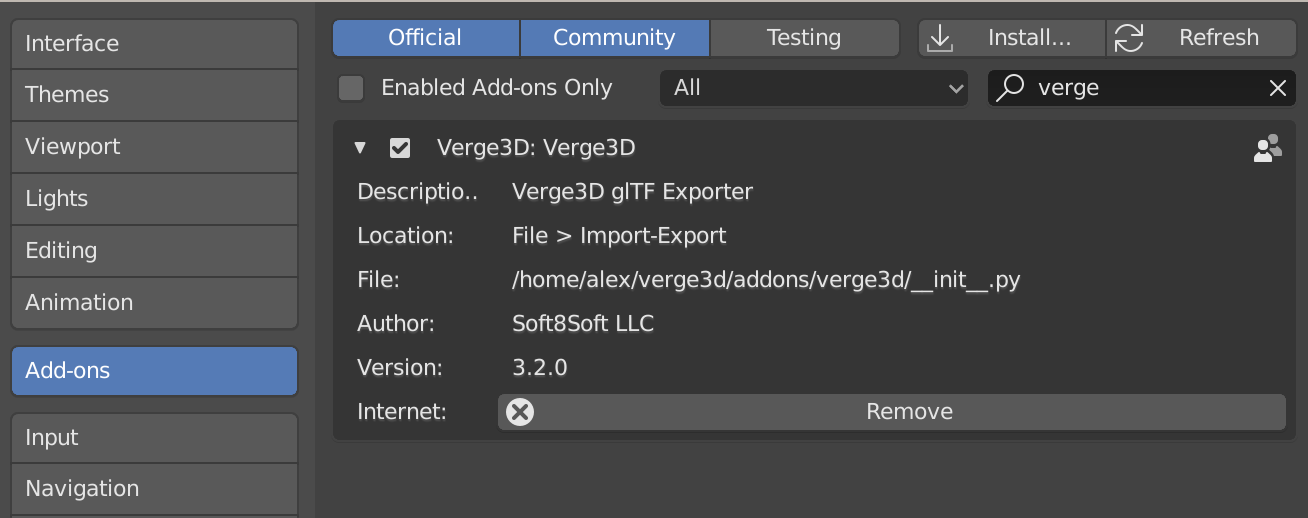Remove the Verge3D add-on
This screenshot has width=1308, height=518.
892,412
